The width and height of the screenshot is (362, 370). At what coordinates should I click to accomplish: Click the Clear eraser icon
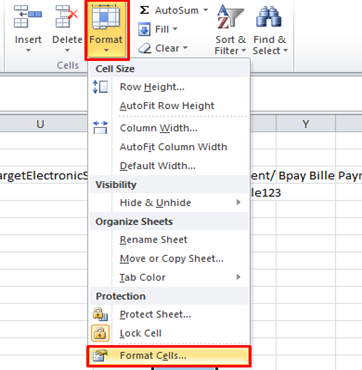145,49
